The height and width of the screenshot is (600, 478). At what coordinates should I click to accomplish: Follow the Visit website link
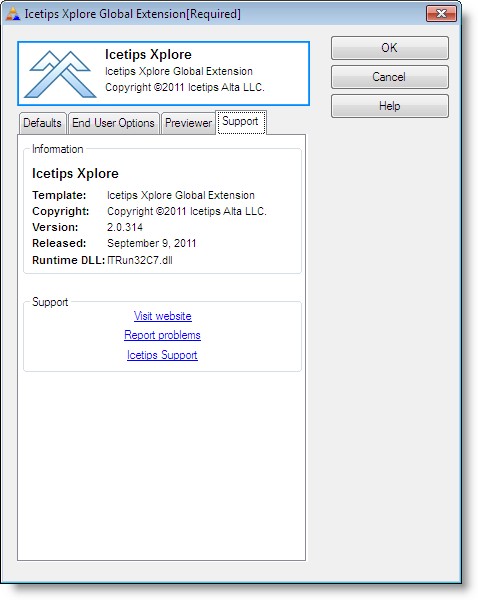[x=163, y=316]
